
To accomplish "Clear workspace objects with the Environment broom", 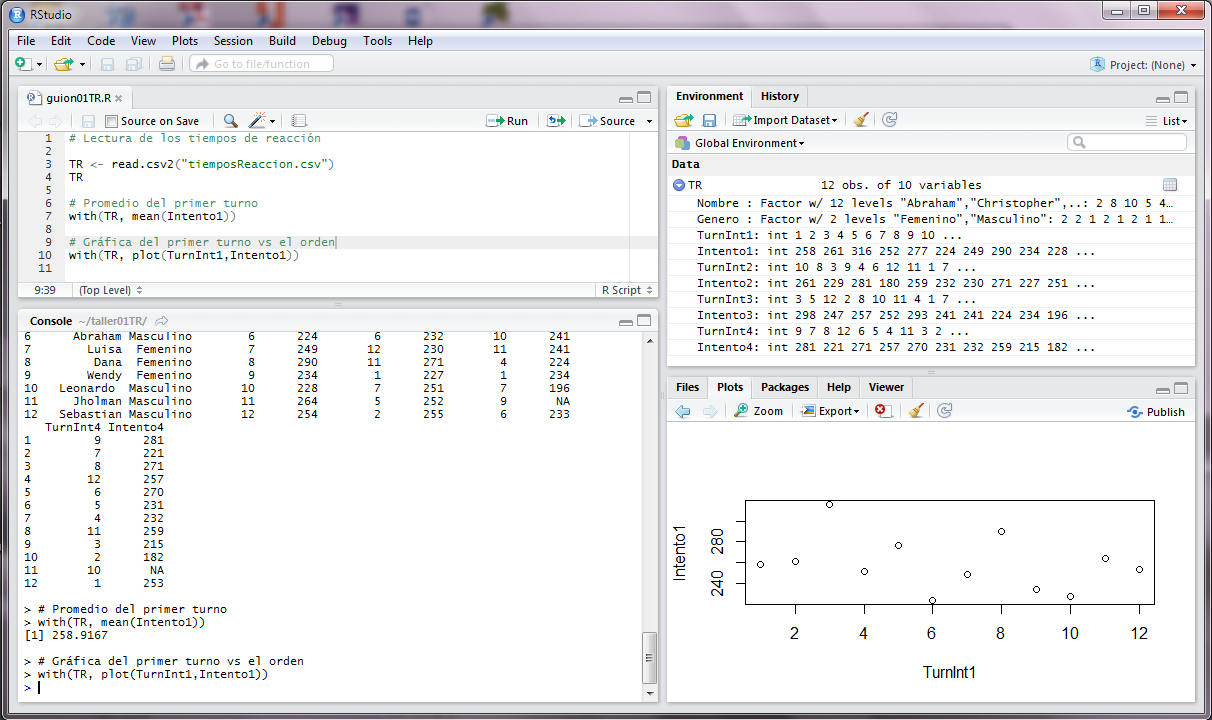I will tap(861, 120).
